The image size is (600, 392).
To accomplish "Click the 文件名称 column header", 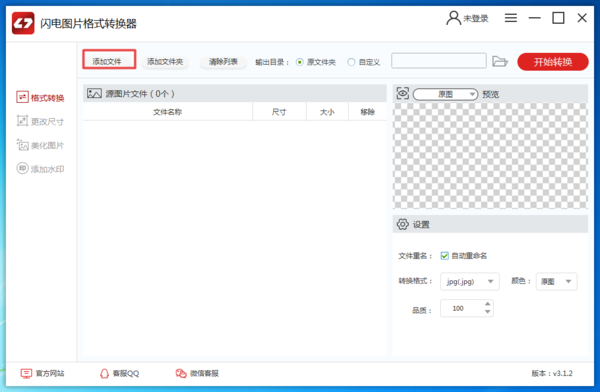I will [x=168, y=112].
